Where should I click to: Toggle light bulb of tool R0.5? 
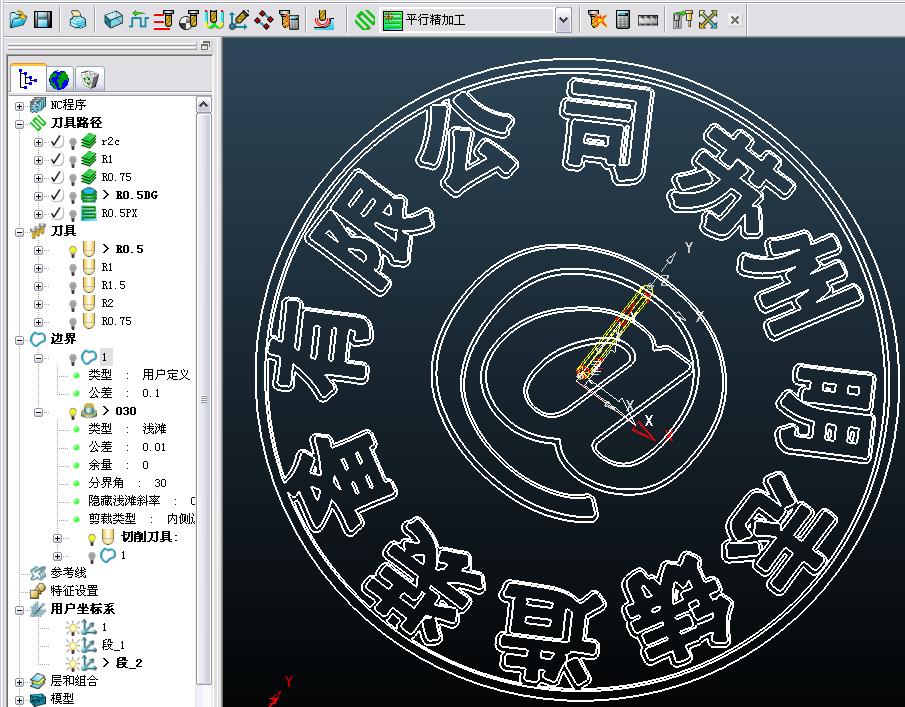(x=73, y=250)
